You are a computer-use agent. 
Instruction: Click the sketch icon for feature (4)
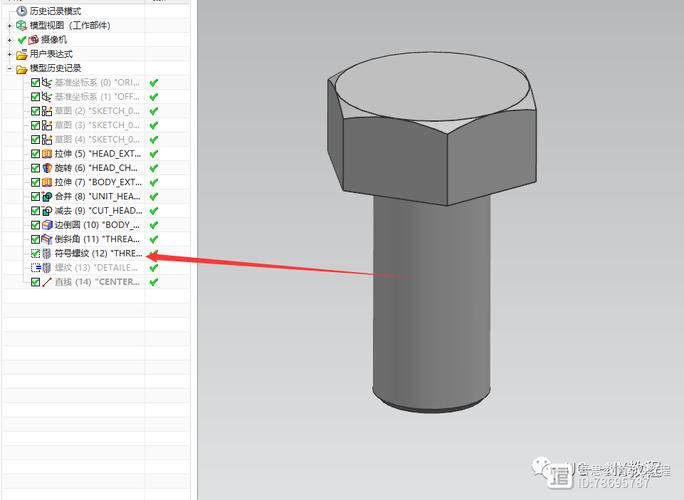pyautogui.click(x=47, y=140)
